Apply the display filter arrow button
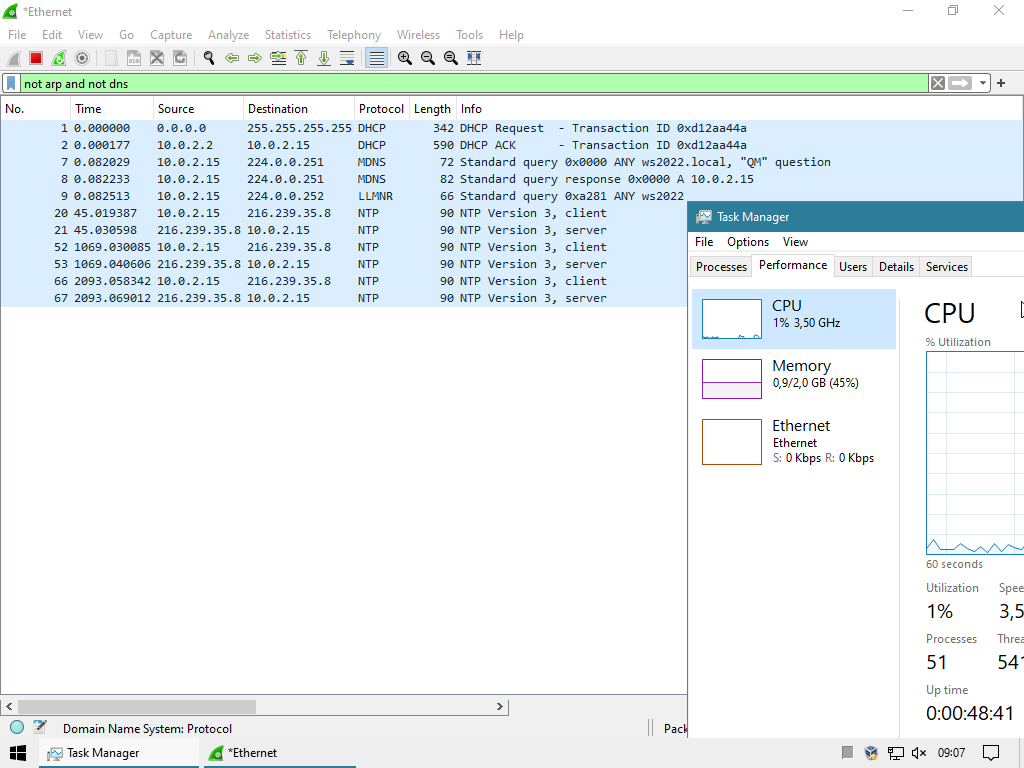Viewport: 1024px width, 768px height. [x=960, y=84]
